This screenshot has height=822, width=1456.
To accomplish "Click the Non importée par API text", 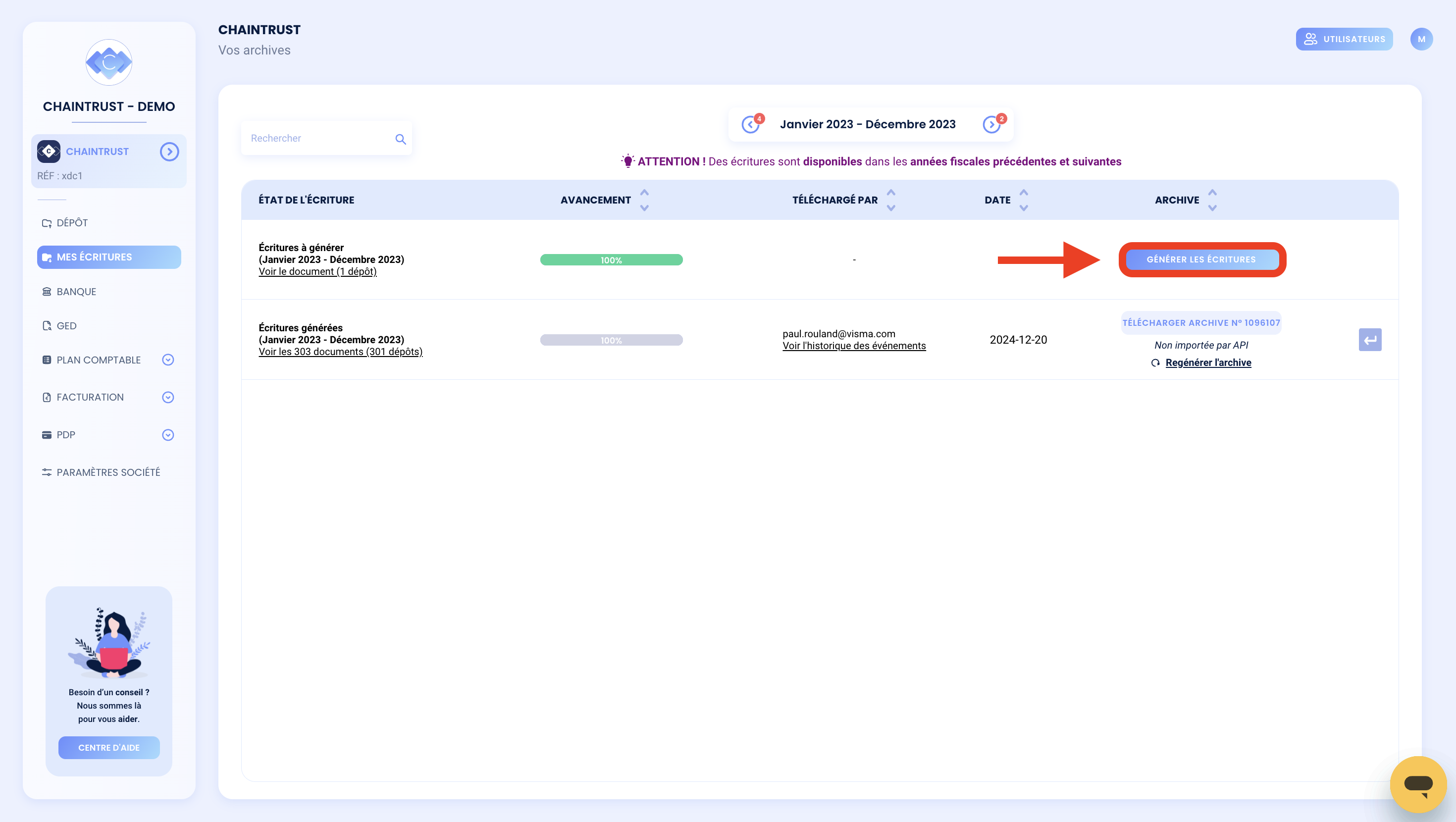I will pyautogui.click(x=1201, y=346).
